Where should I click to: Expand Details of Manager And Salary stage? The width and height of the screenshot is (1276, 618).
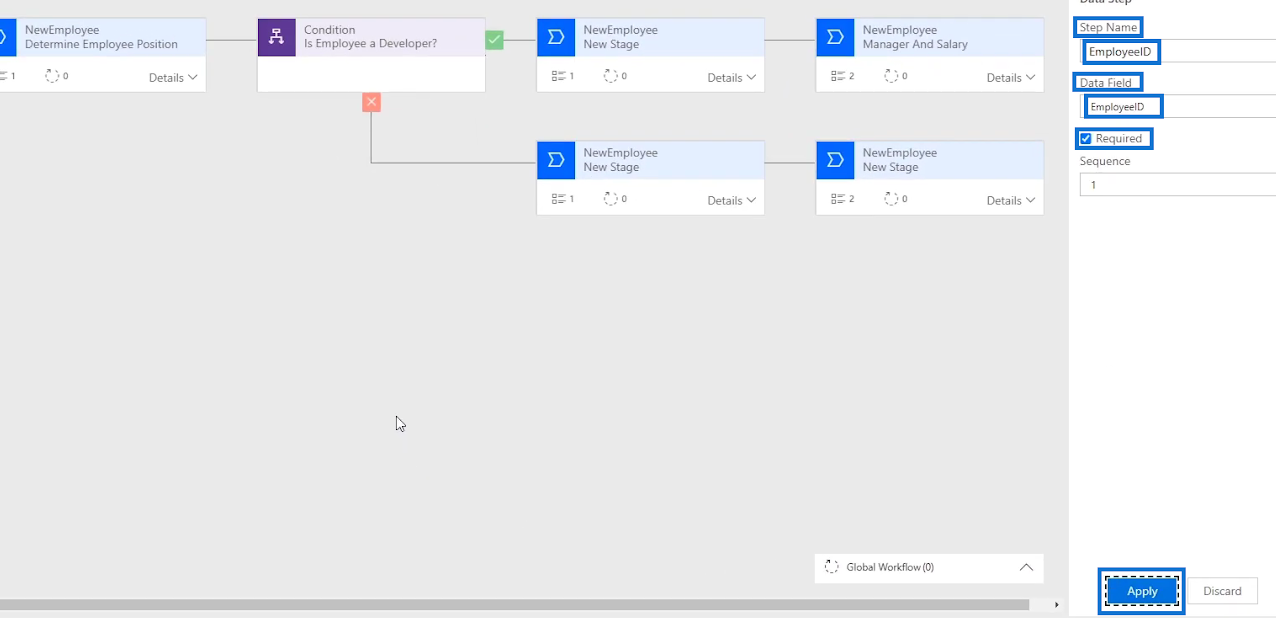[1011, 77]
